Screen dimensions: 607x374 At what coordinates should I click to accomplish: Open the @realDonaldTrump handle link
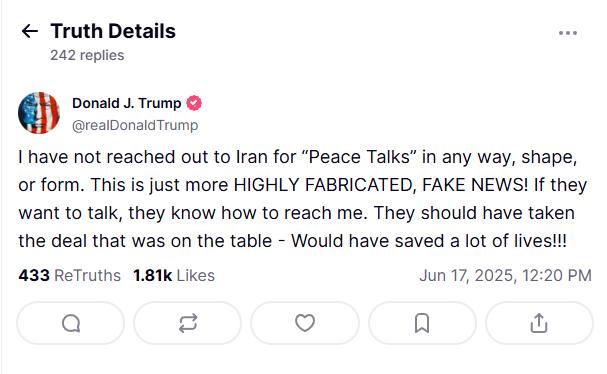coord(135,125)
